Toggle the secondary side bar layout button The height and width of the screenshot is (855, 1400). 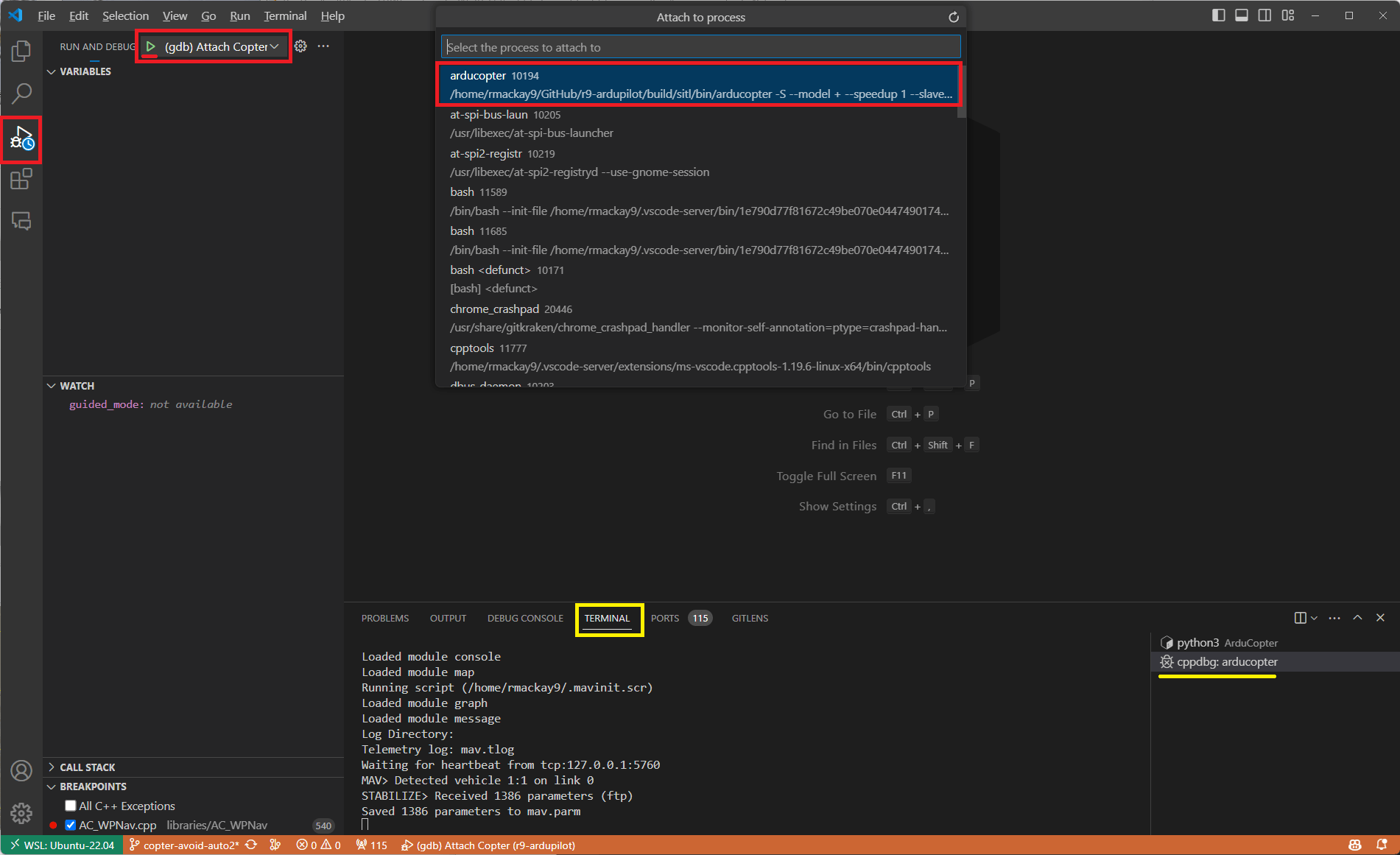click(x=1264, y=15)
